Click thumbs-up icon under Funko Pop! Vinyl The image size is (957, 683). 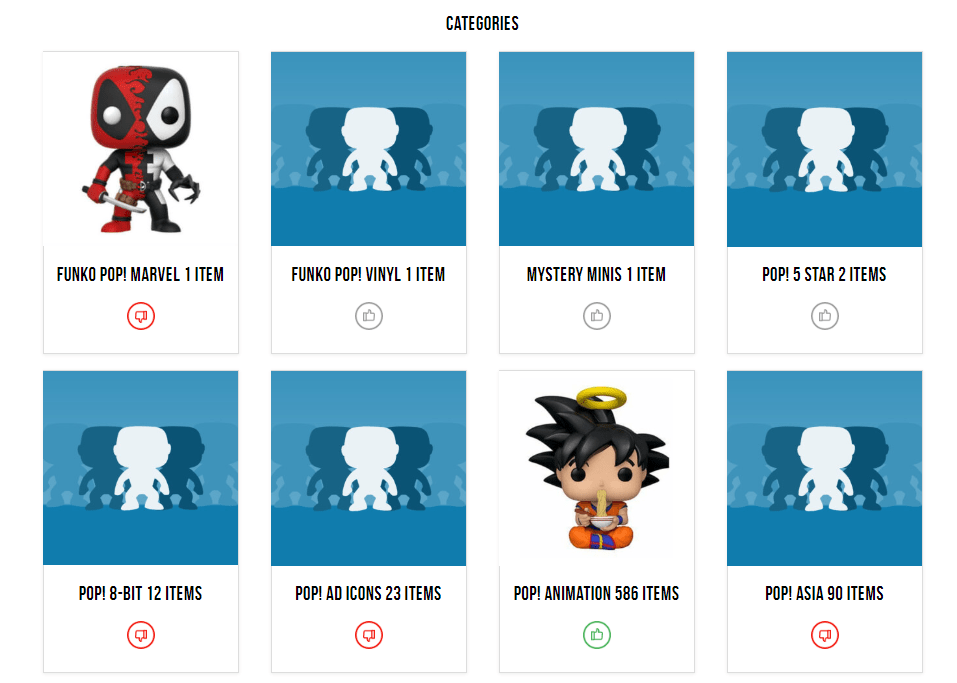(x=369, y=316)
